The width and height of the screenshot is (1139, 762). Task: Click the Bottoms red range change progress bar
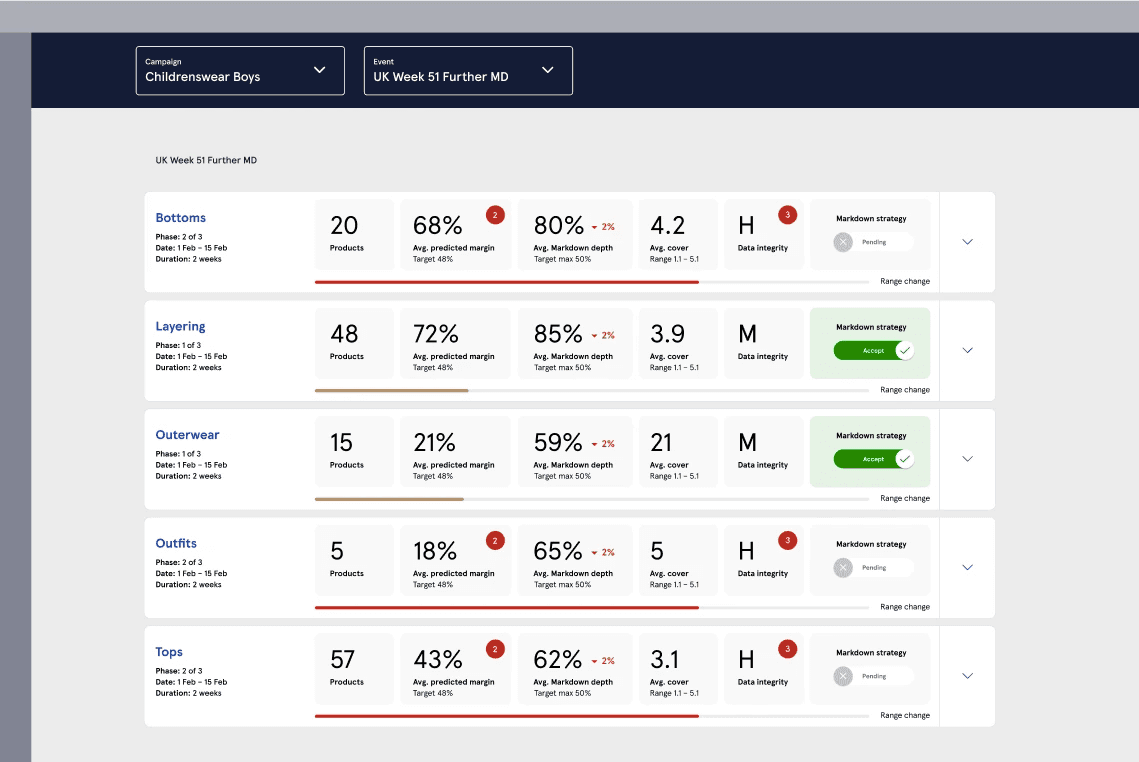(506, 282)
